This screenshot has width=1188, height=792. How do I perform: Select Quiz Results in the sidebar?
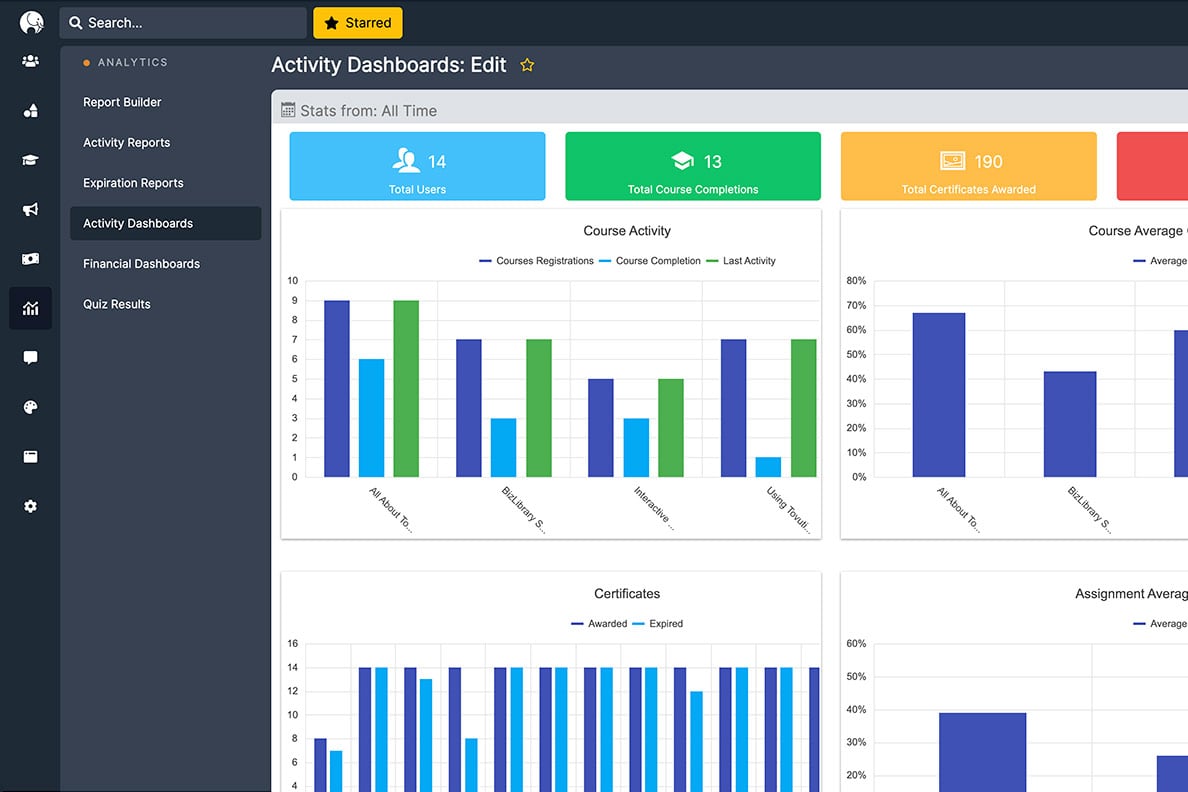click(116, 303)
